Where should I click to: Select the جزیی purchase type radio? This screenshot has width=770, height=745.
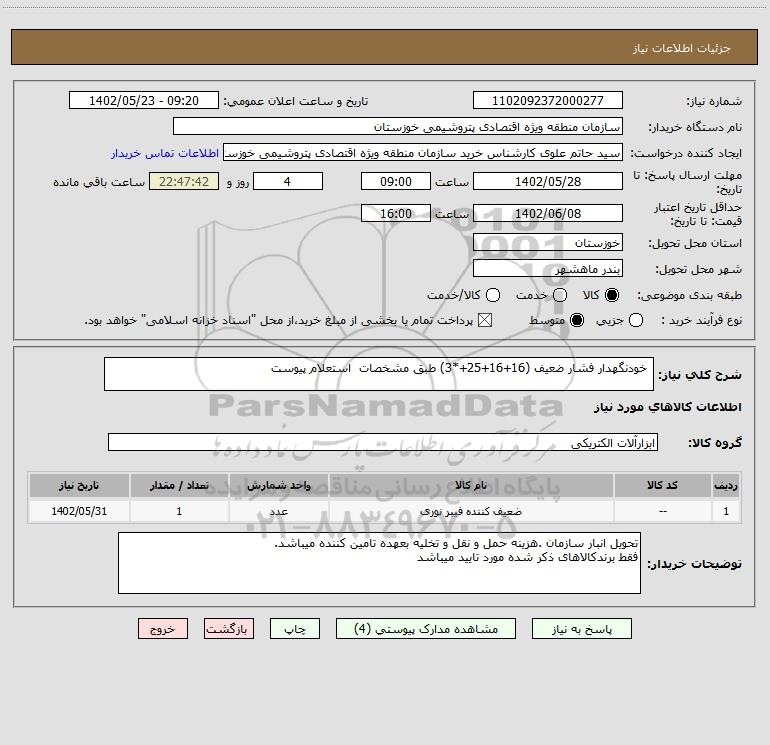point(636,320)
